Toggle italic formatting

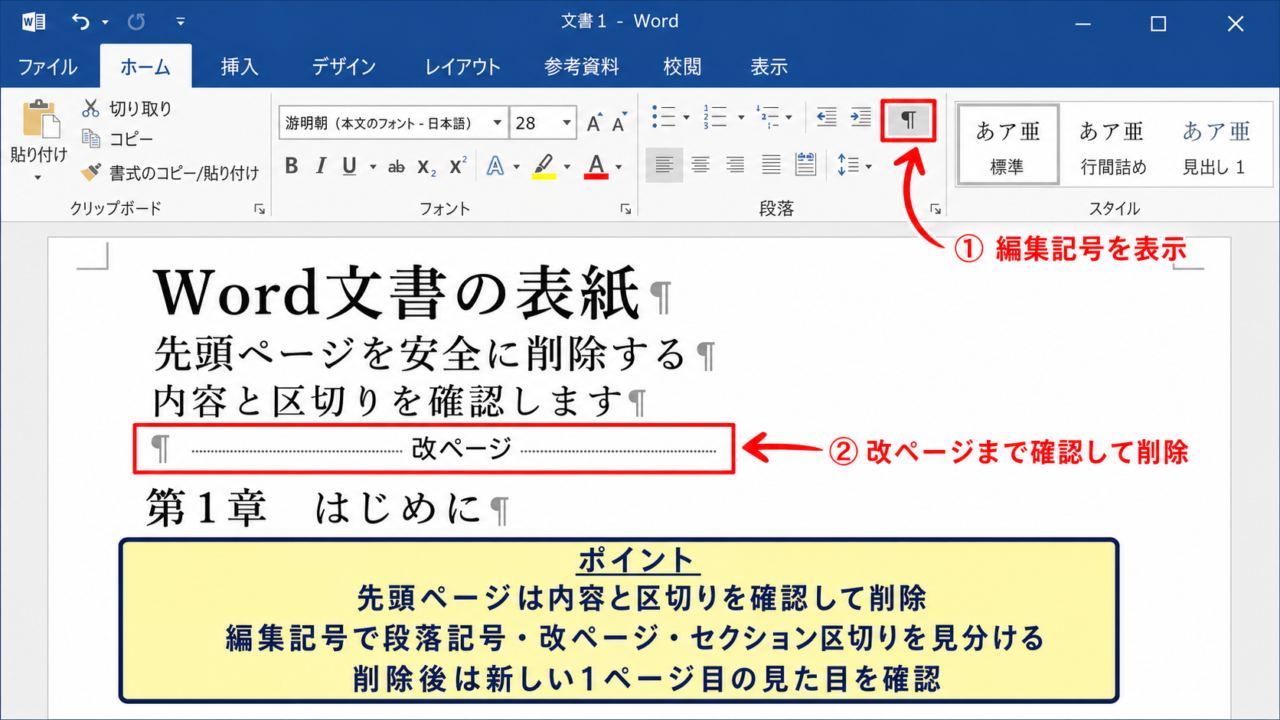click(321, 166)
